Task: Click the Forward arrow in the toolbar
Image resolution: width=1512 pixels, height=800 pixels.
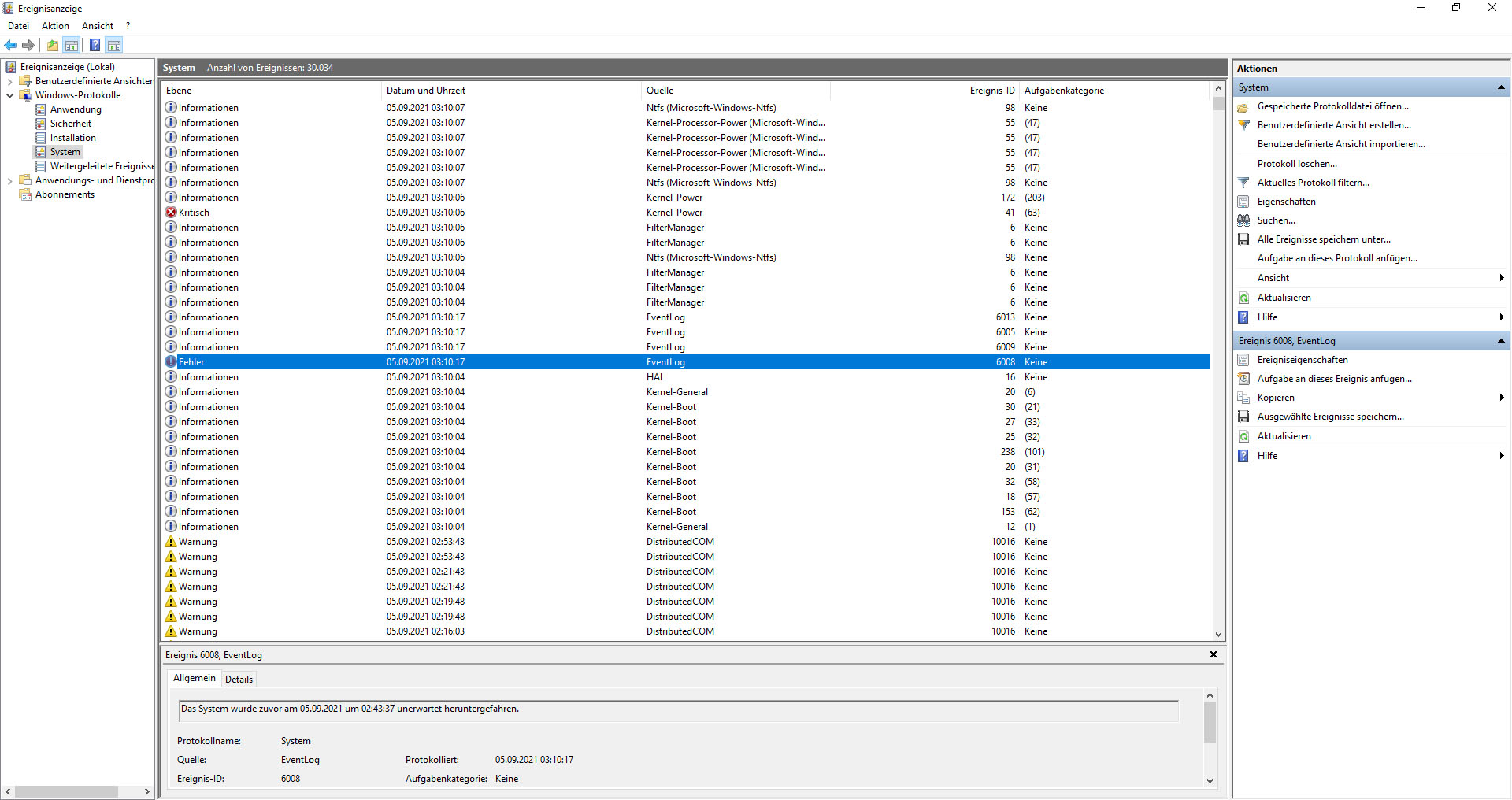Action: (28, 46)
